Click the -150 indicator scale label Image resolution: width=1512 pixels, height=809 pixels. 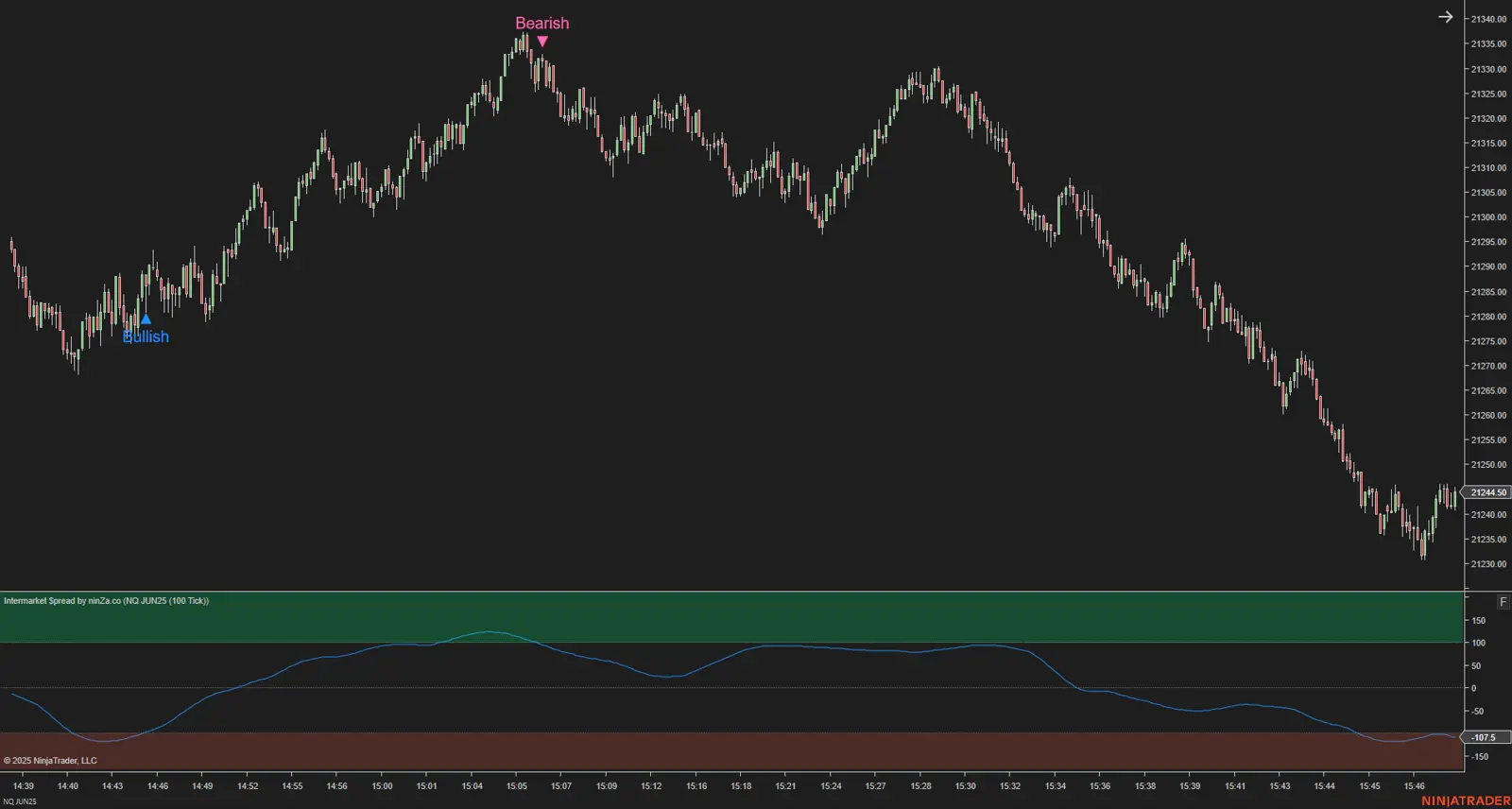(x=1480, y=757)
